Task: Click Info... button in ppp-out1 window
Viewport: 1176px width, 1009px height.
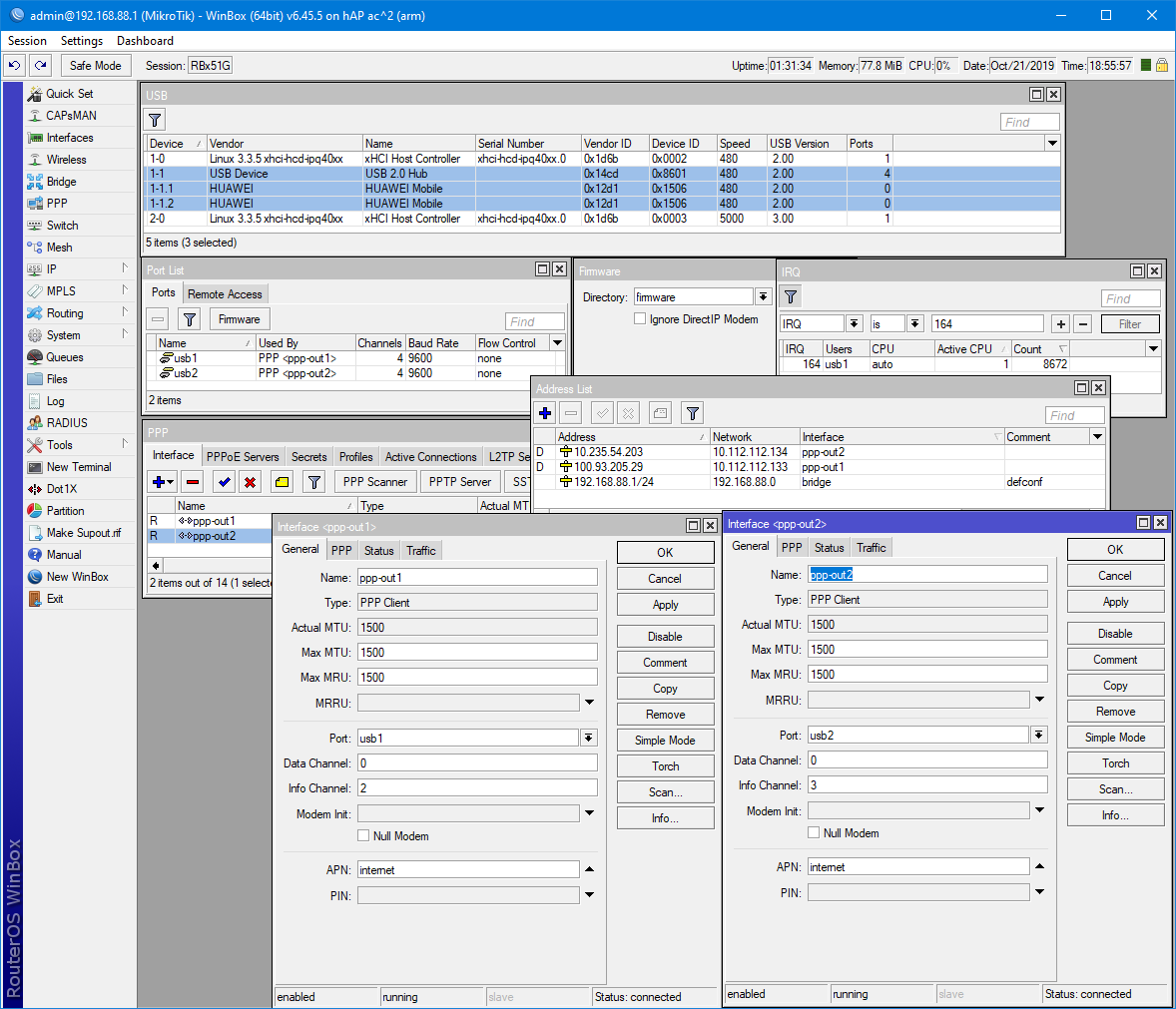Action: 665,817
